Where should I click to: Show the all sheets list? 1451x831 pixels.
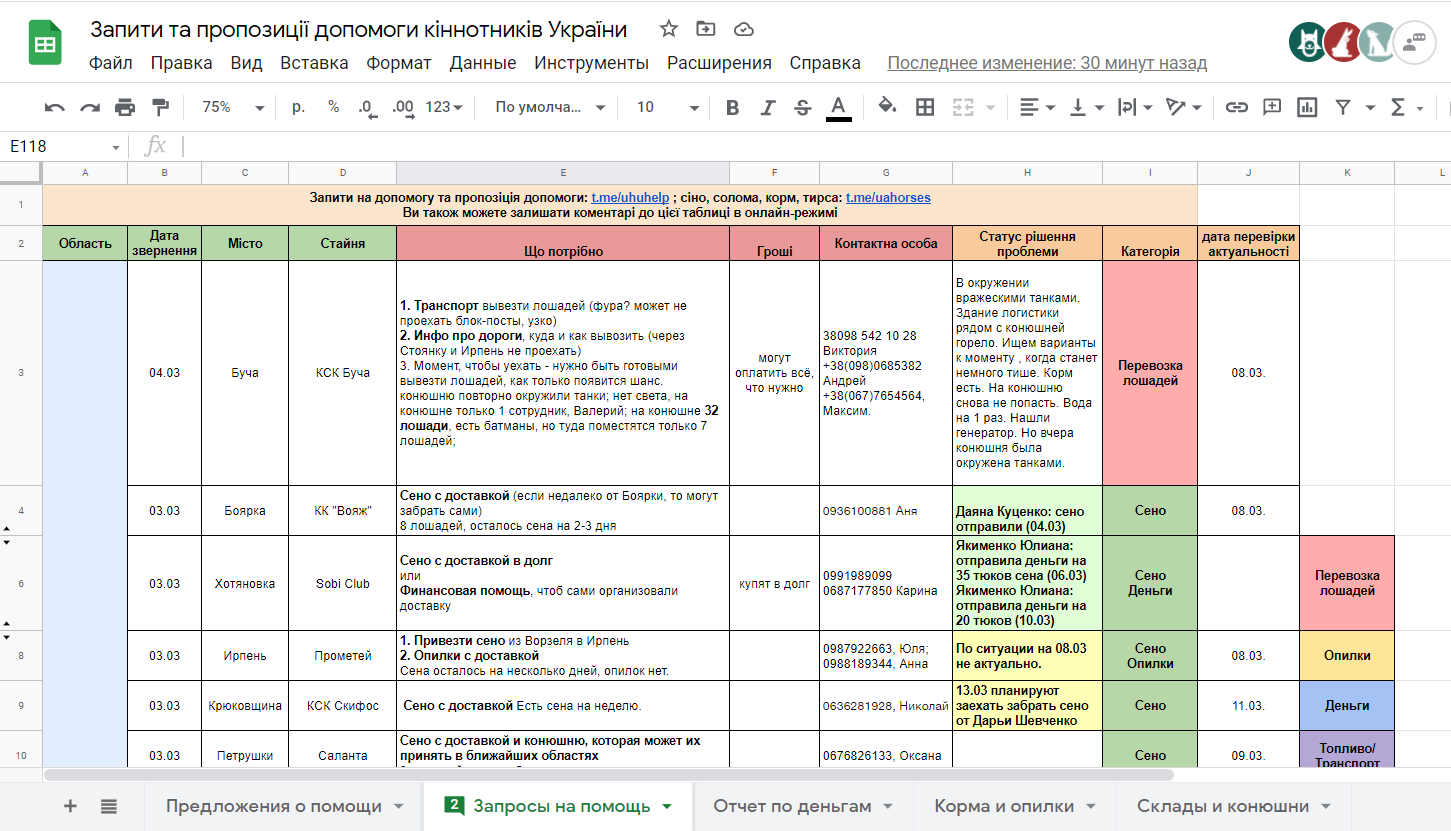click(x=109, y=806)
